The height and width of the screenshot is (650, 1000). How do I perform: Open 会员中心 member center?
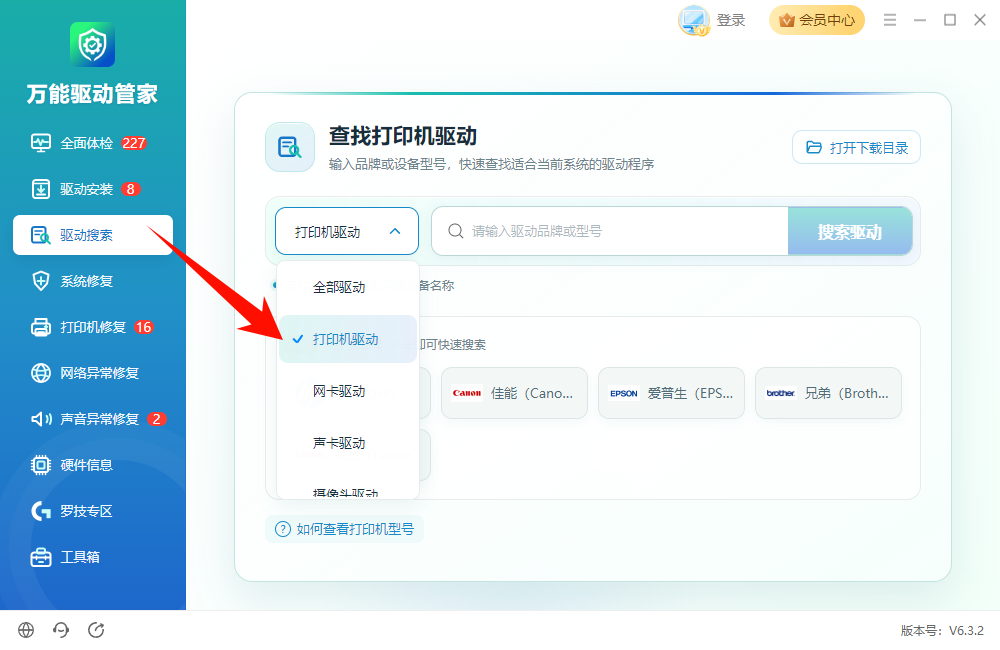[817, 20]
